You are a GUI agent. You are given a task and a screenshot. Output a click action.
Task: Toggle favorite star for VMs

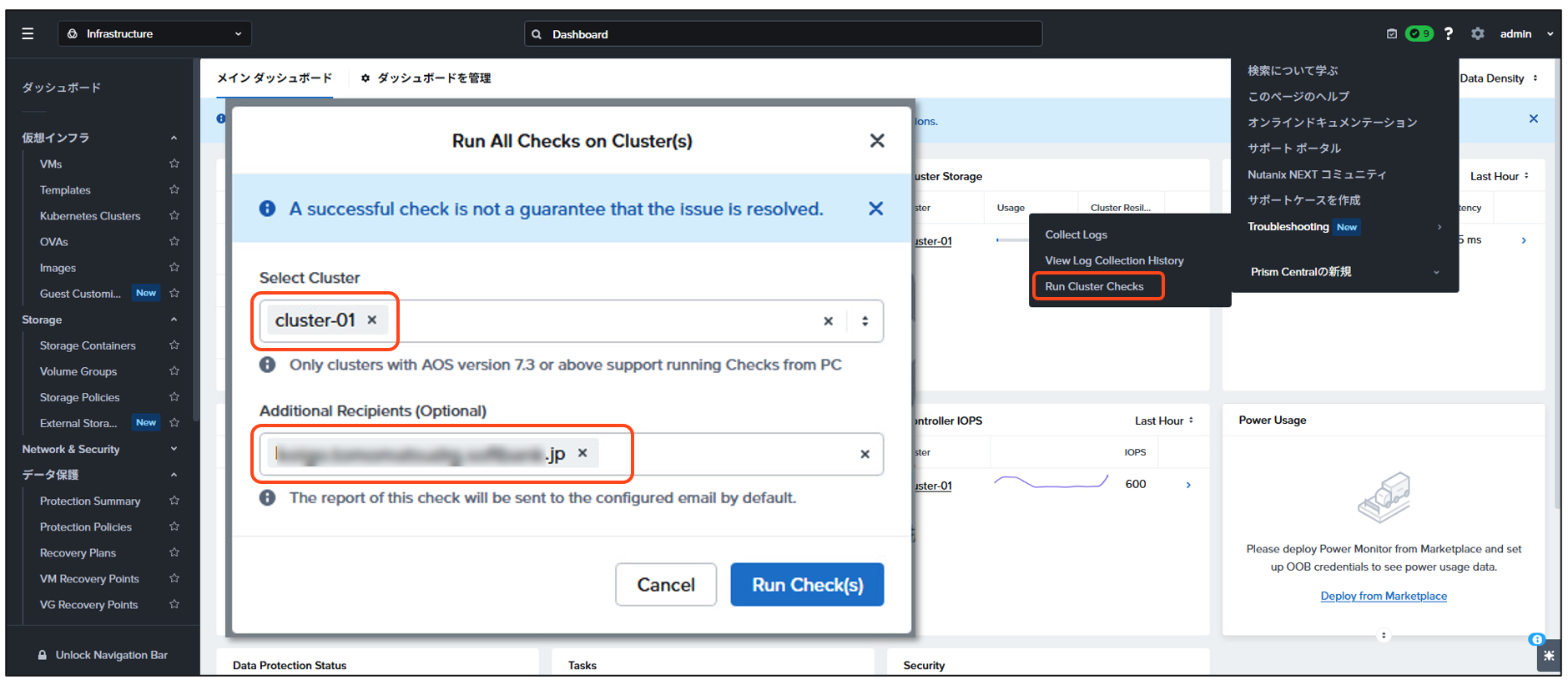pyautogui.click(x=174, y=164)
